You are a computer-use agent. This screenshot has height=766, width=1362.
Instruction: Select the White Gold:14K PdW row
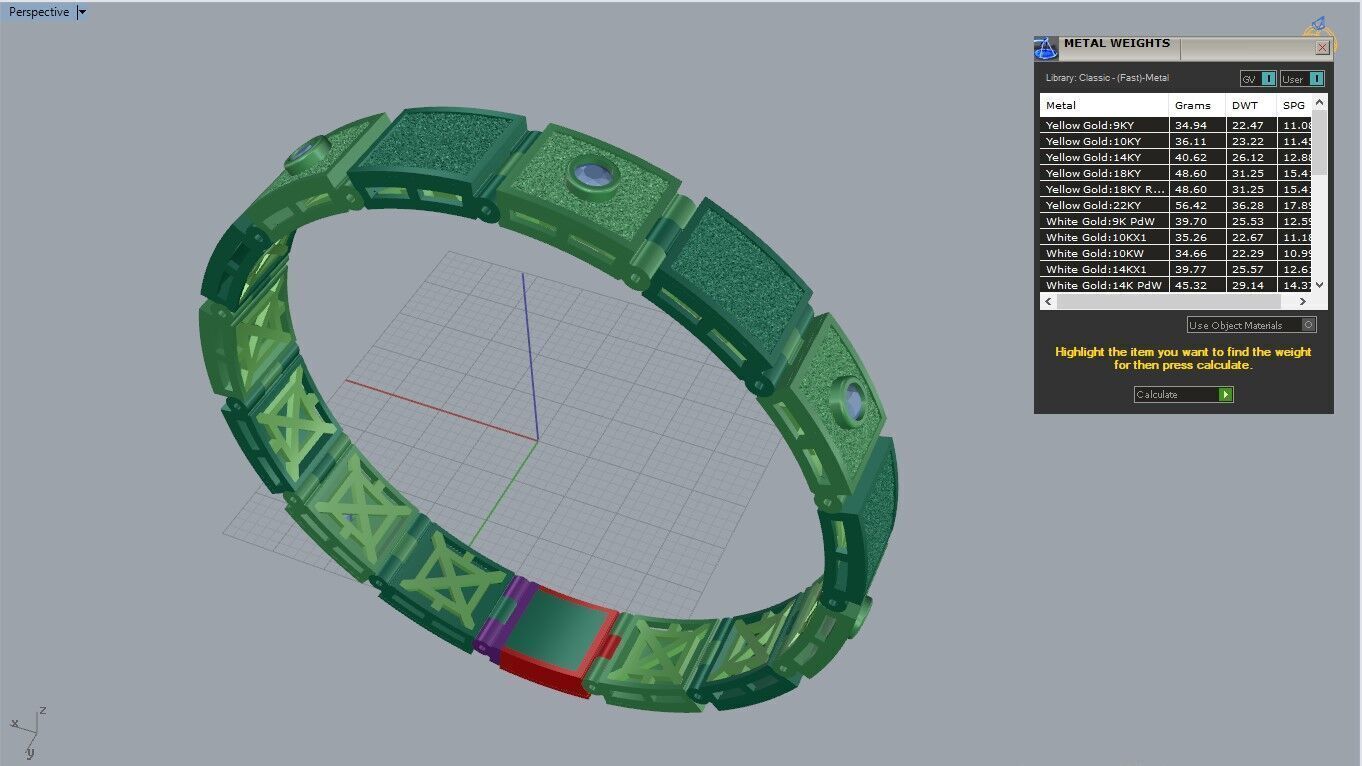[x=1175, y=285]
